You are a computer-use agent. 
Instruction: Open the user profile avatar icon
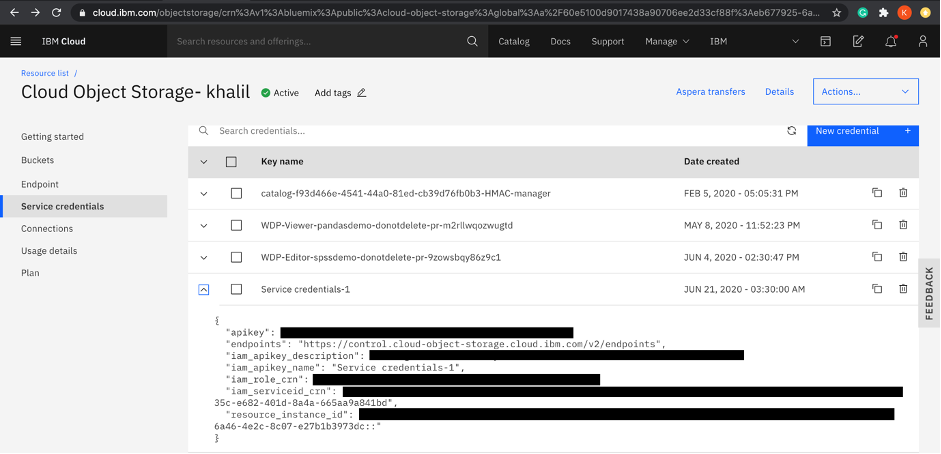[x=923, y=41]
